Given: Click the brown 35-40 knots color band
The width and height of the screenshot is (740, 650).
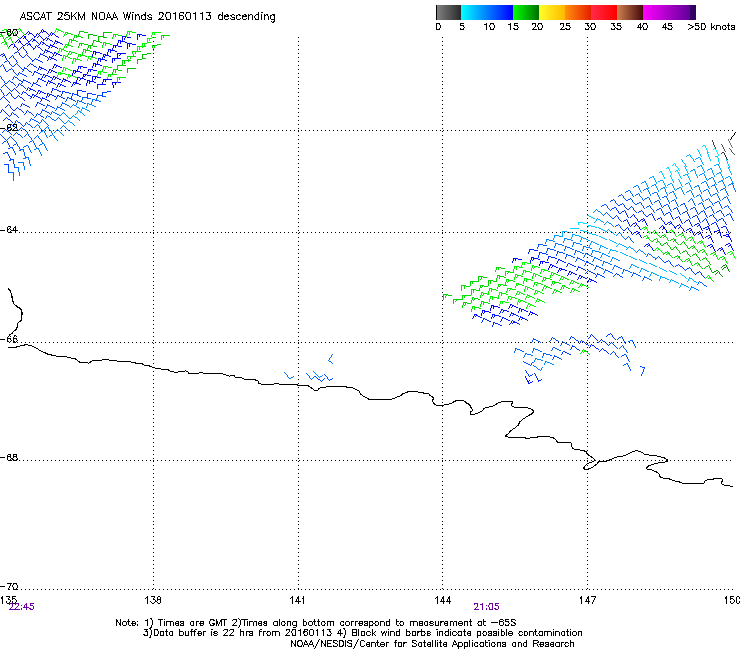Looking at the screenshot, I should 630,12.
